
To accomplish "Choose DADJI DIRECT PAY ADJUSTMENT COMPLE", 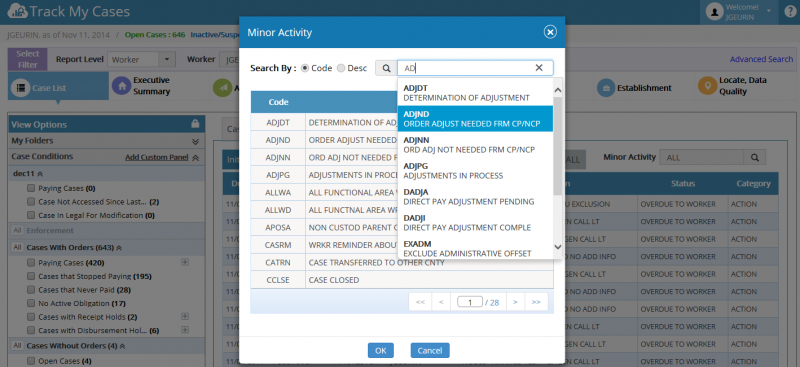I will click(475, 223).
